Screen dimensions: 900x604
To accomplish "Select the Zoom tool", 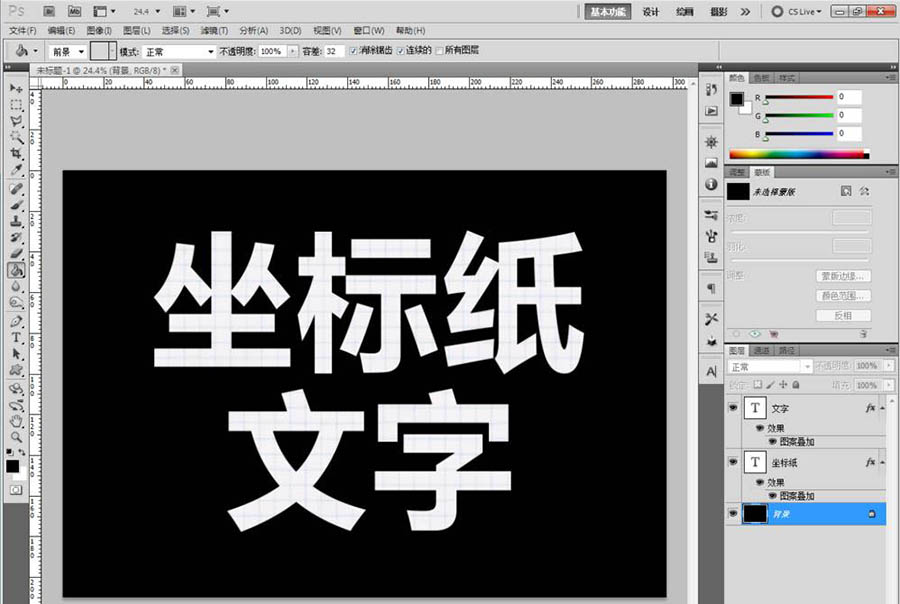I will 14,435.
